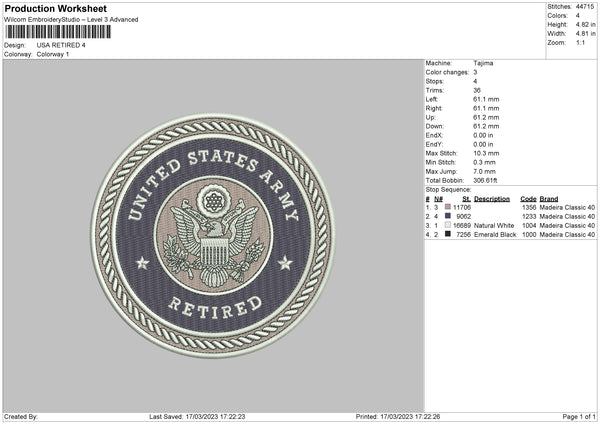This screenshot has width=600, height=424.
Task: Click the 'EndY:' label
Action: click(x=434, y=145)
